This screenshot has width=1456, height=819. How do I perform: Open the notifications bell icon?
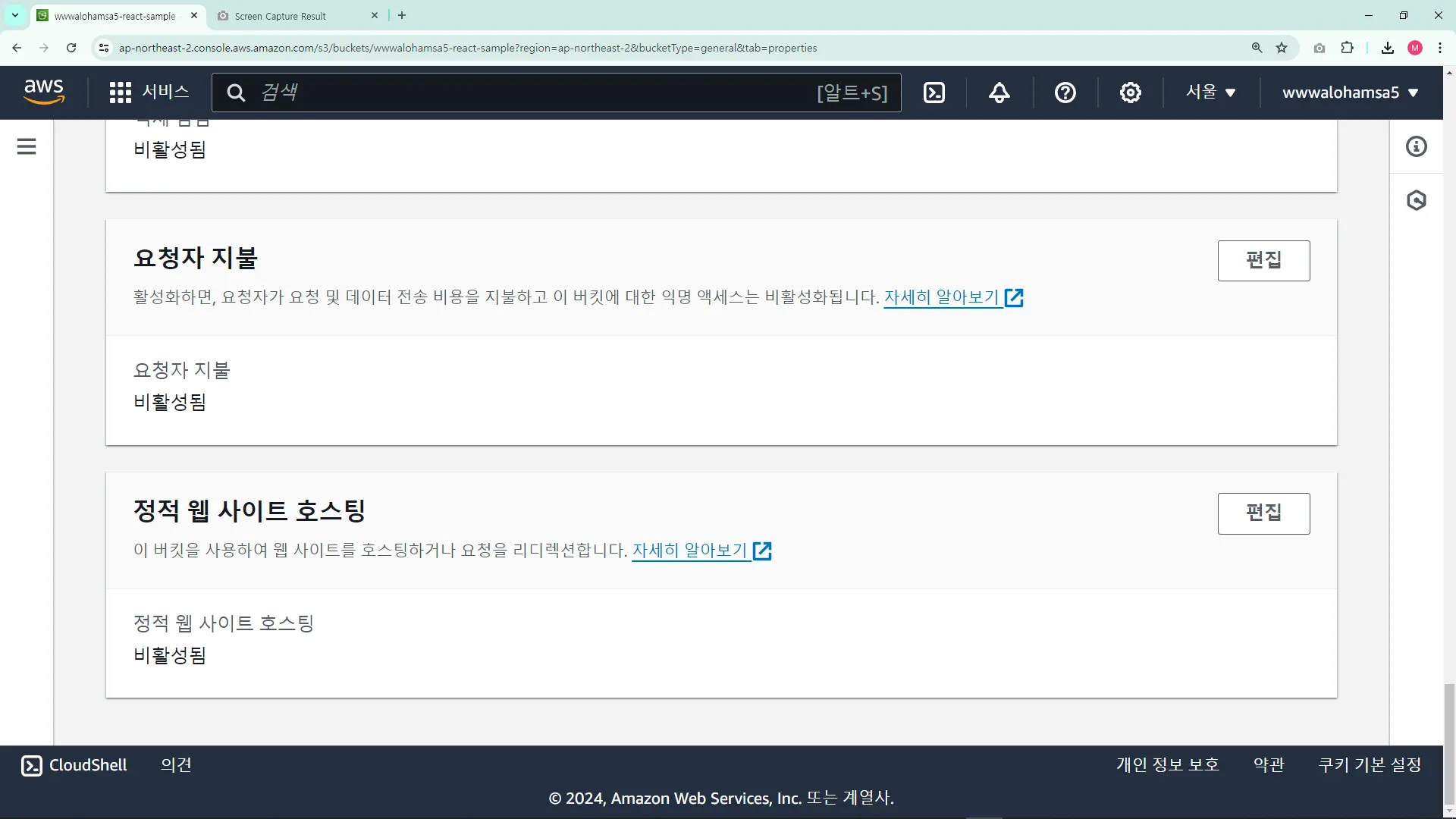click(999, 93)
